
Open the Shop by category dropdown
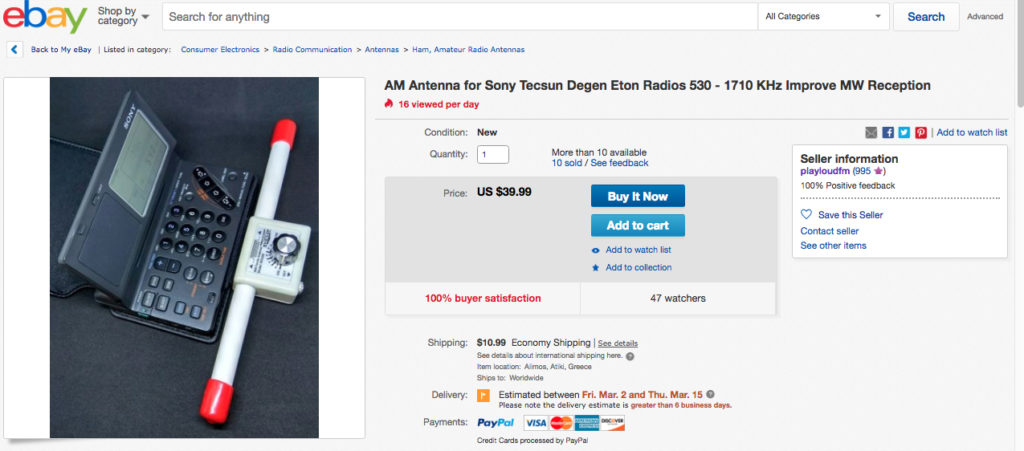click(123, 16)
